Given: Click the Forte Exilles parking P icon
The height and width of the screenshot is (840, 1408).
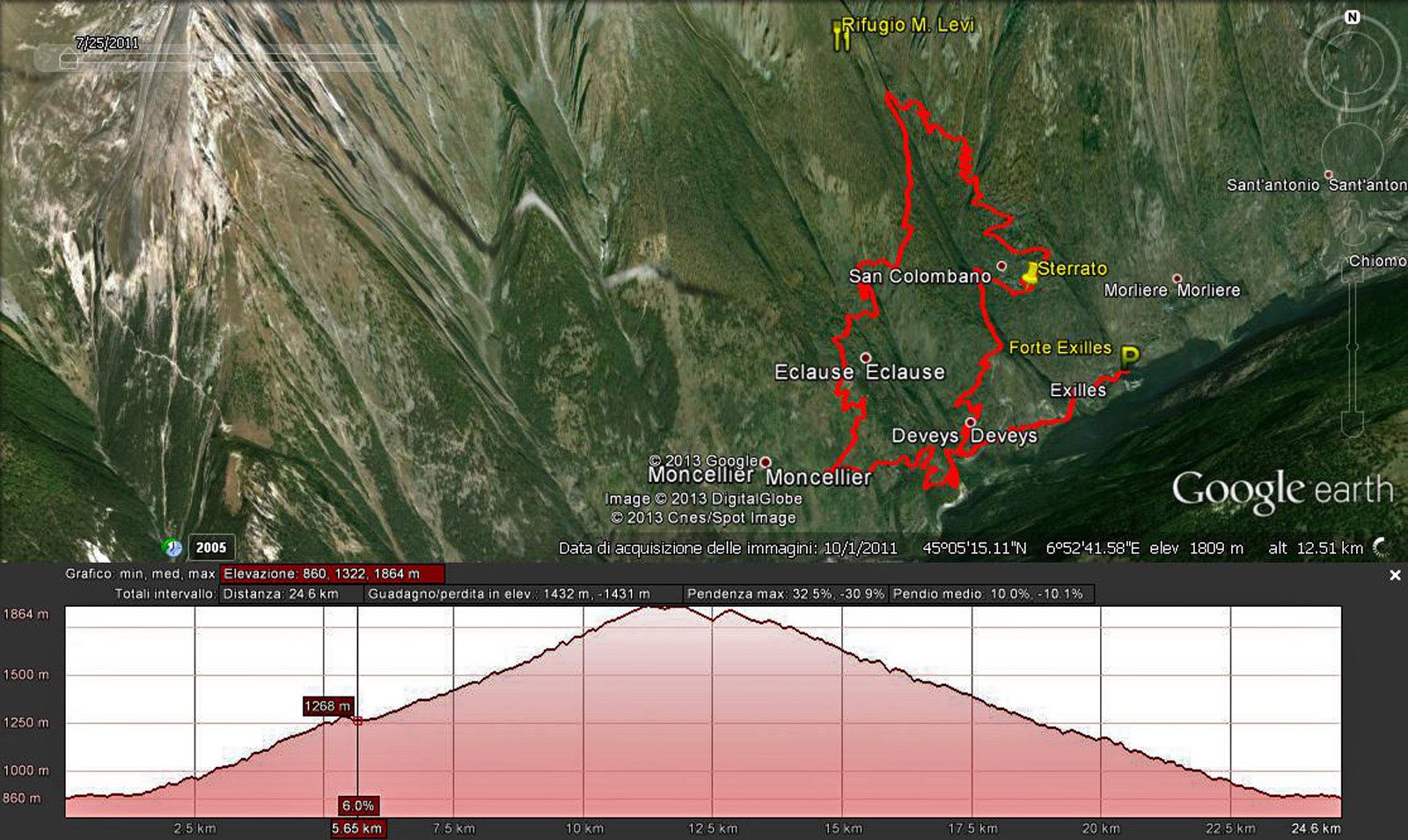Looking at the screenshot, I should click(x=1130, y=357).
